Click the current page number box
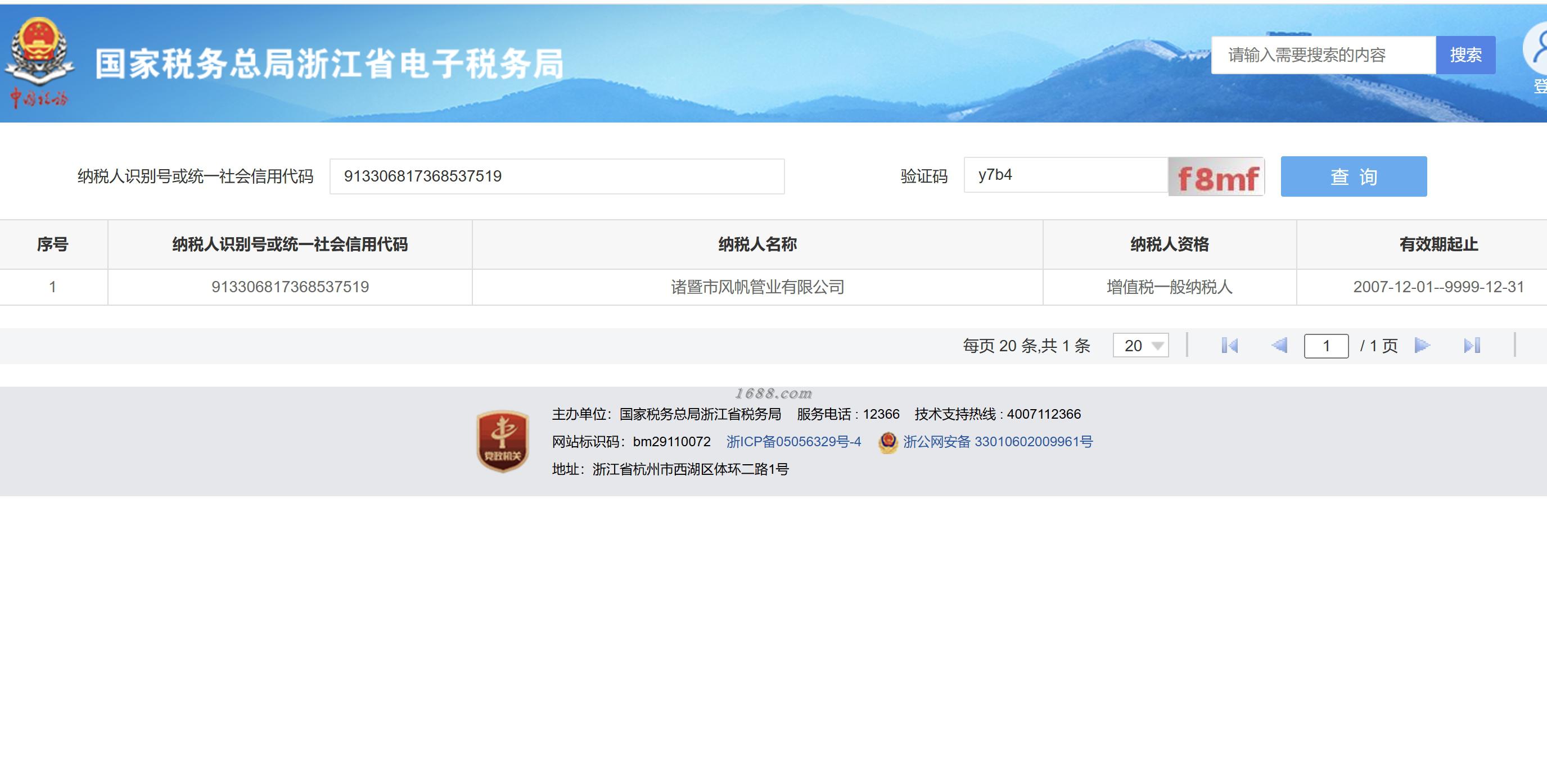Screen dimensions: 1547x784 pos(1326,346)
